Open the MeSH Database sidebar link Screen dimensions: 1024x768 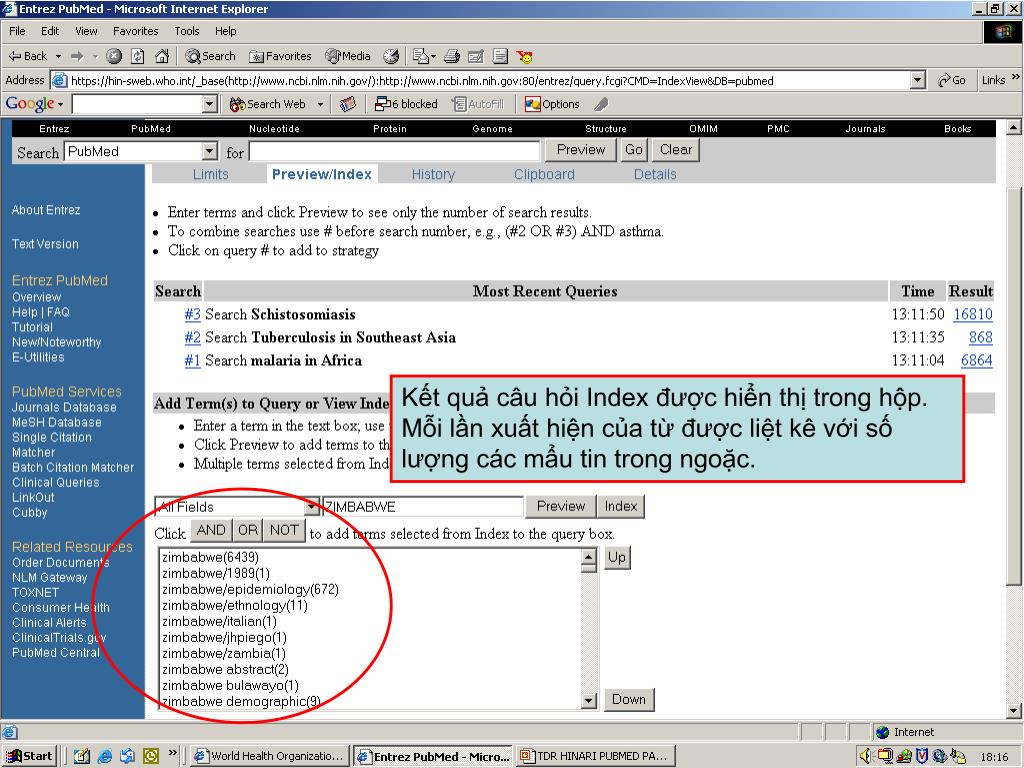[57, 422]
